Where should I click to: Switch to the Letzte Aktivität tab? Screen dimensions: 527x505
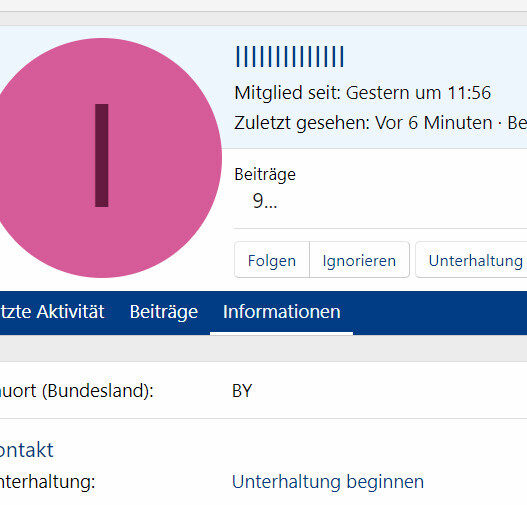pos(52,312)
